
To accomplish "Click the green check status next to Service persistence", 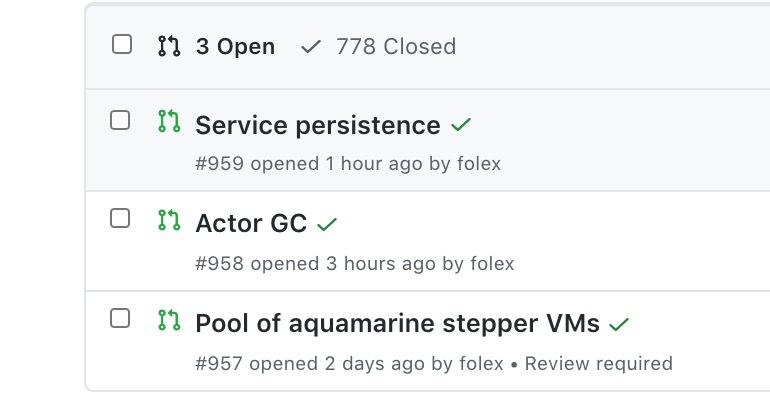I will tap(461, 125).
